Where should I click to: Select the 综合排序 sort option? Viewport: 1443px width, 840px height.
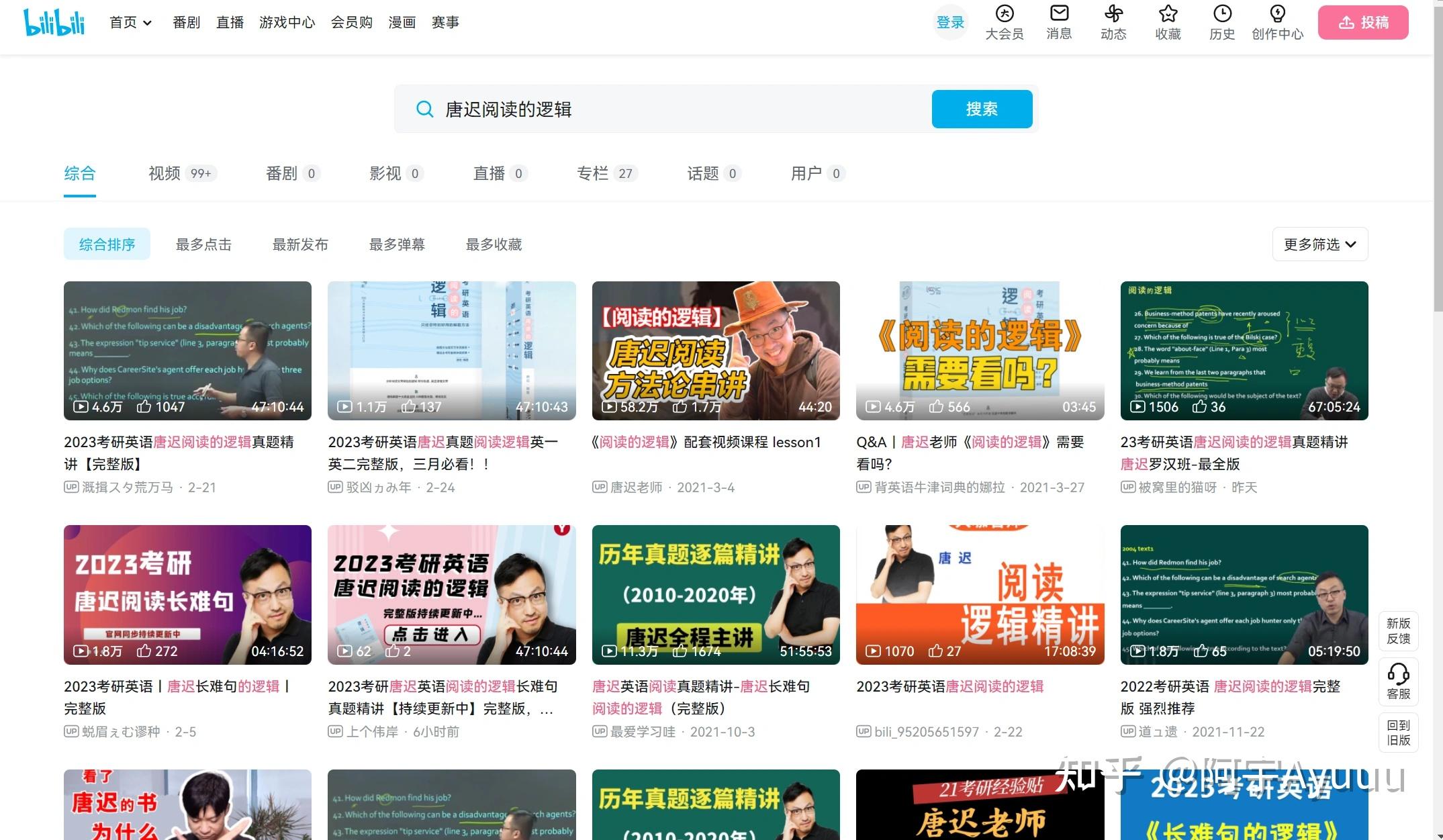pyautogui.click(x=107, y=244)
